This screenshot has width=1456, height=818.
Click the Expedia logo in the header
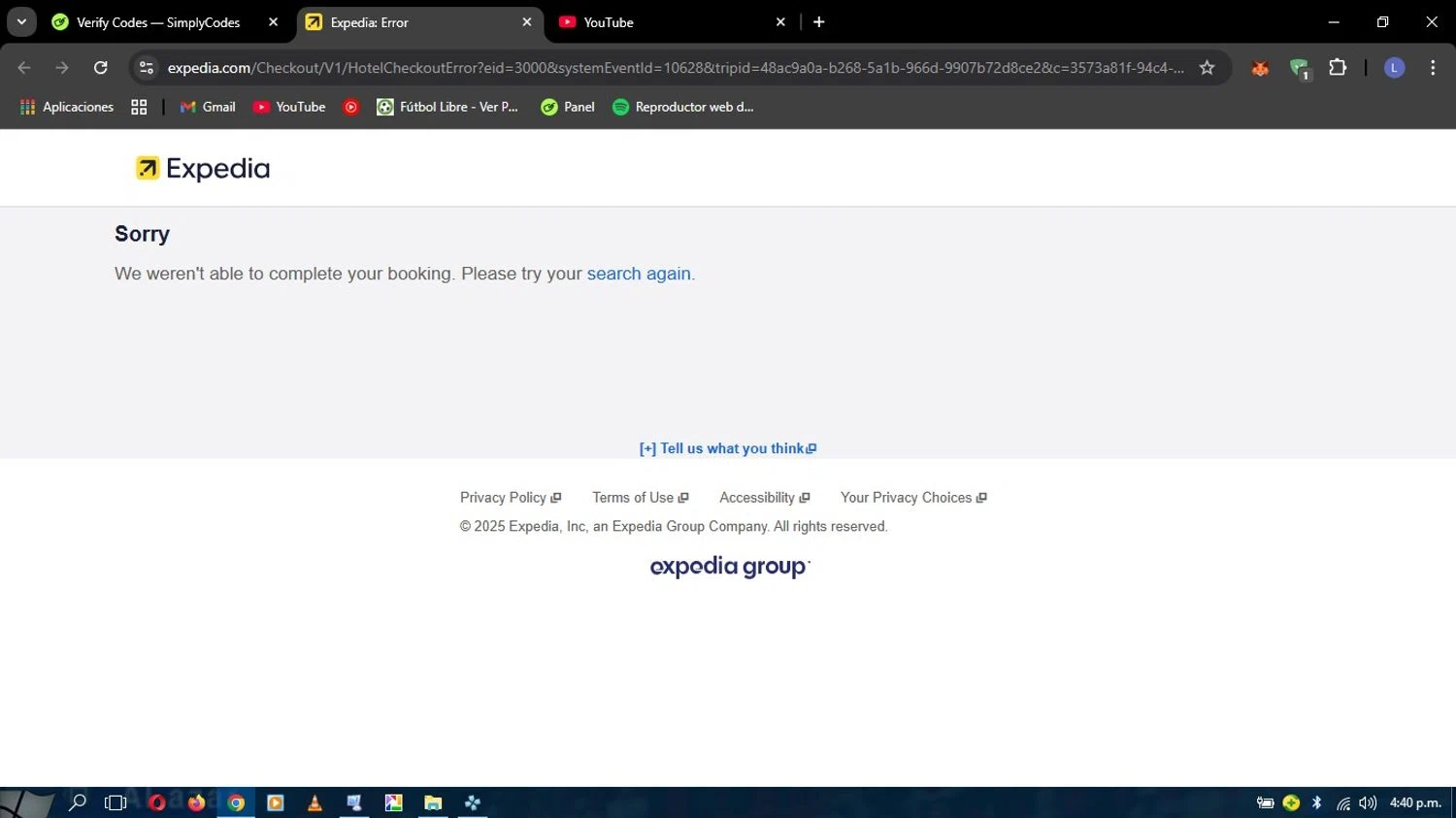pos(203,168)
